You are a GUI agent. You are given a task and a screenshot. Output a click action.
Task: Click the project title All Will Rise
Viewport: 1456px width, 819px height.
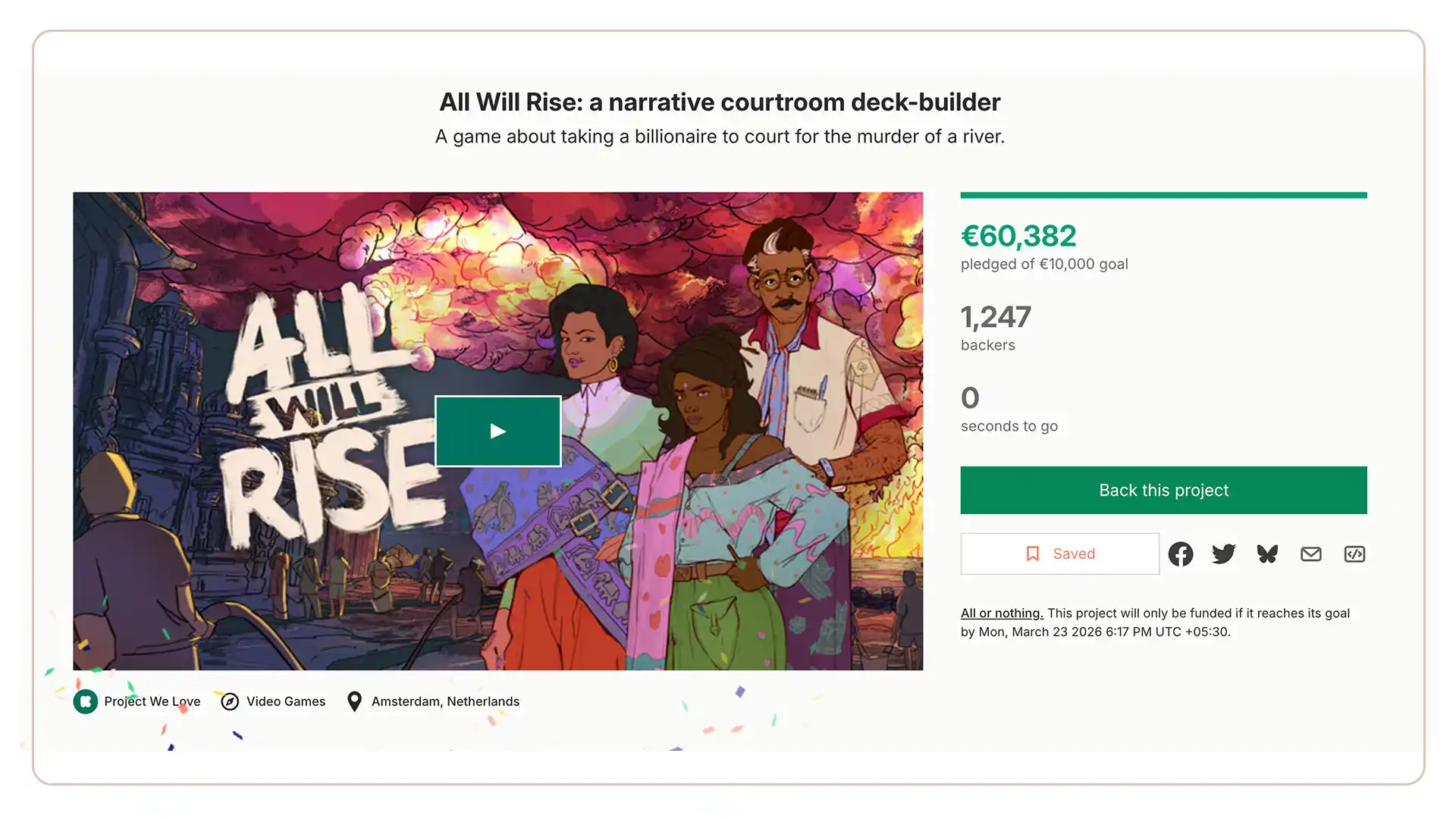pyautogui.click(x=720, y=102)
